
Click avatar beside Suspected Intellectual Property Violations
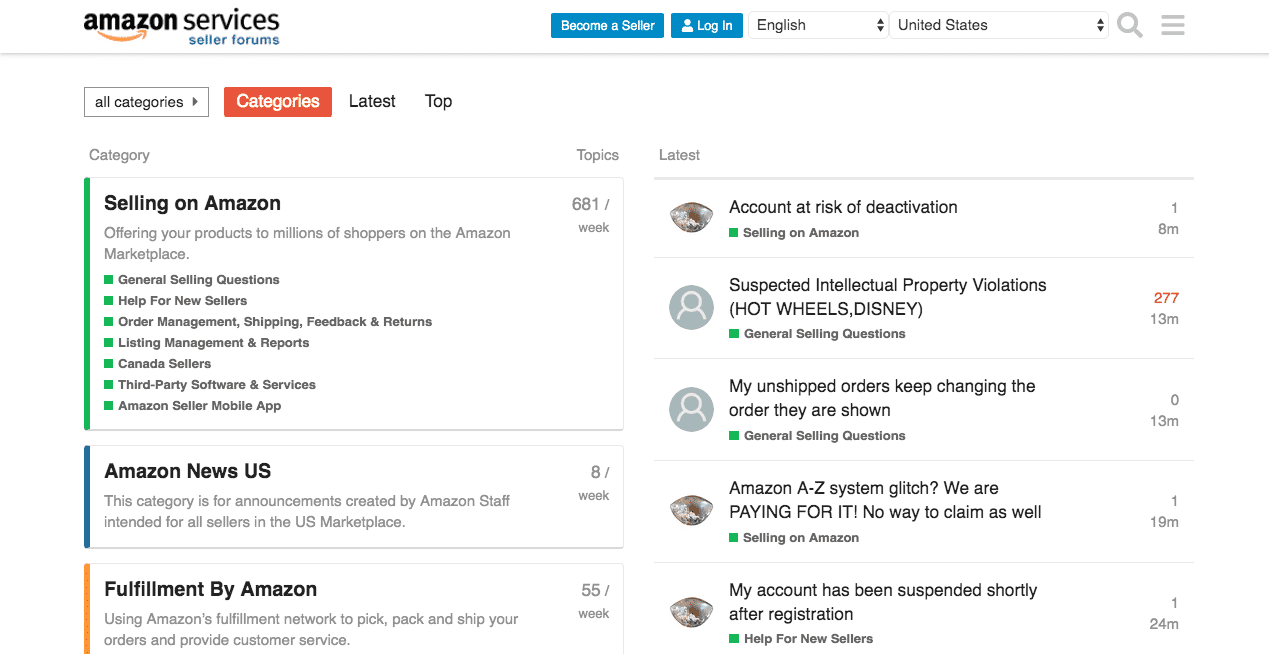tap(691, 308)
